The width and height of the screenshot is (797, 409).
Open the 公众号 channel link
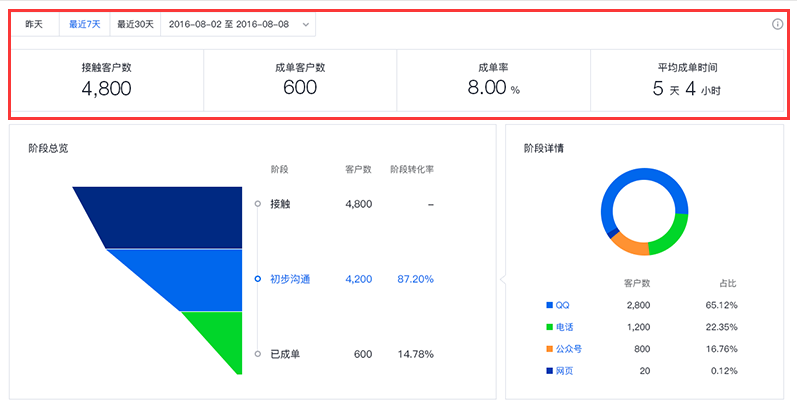[569, 349]
